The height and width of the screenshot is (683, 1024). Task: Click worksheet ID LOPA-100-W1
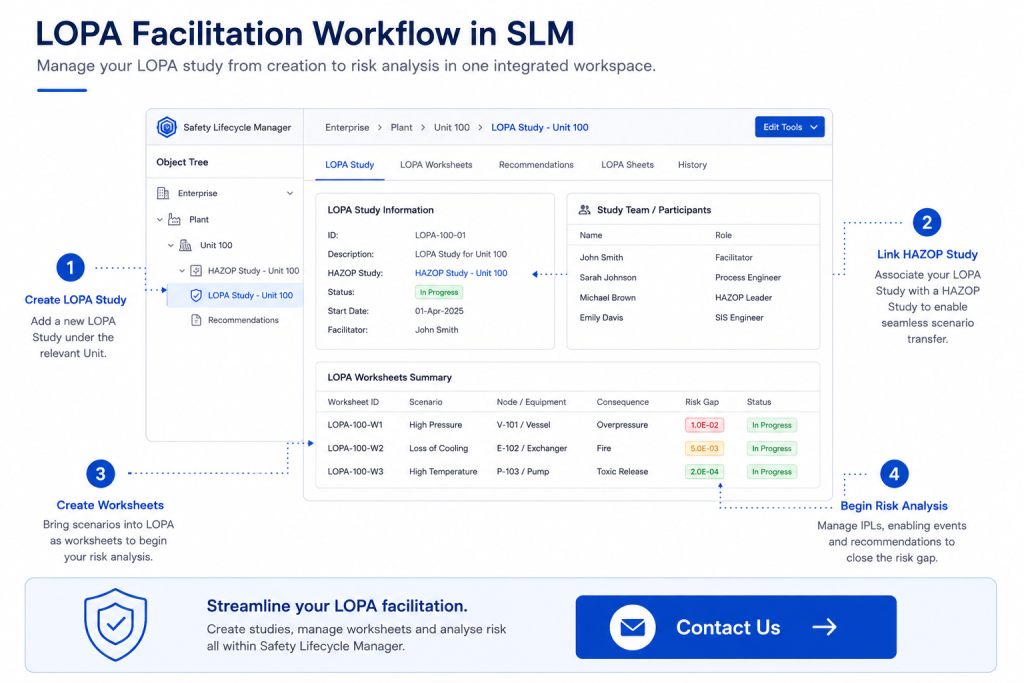pos(355,424)
